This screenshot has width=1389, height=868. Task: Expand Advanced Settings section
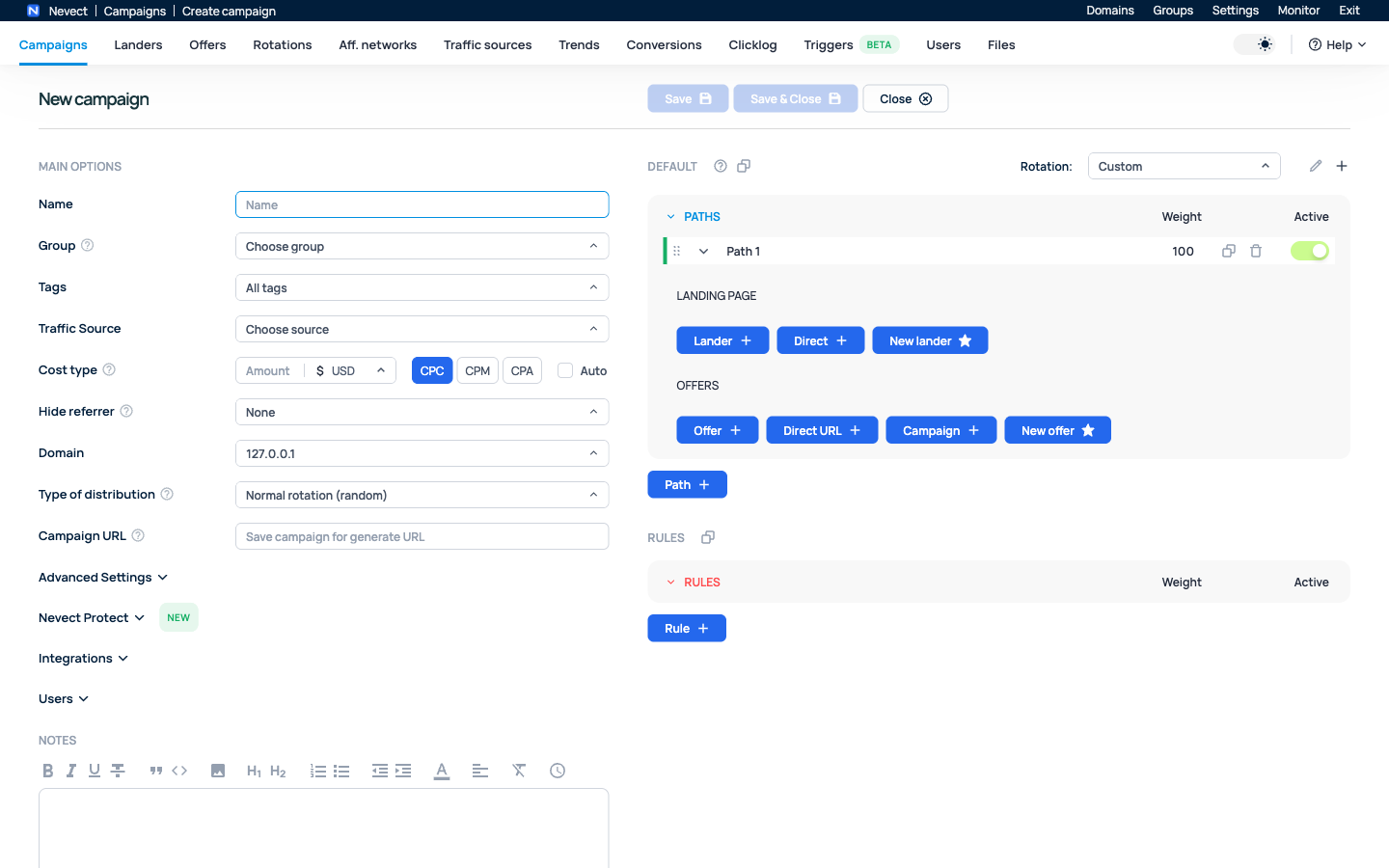click(103, 577)
